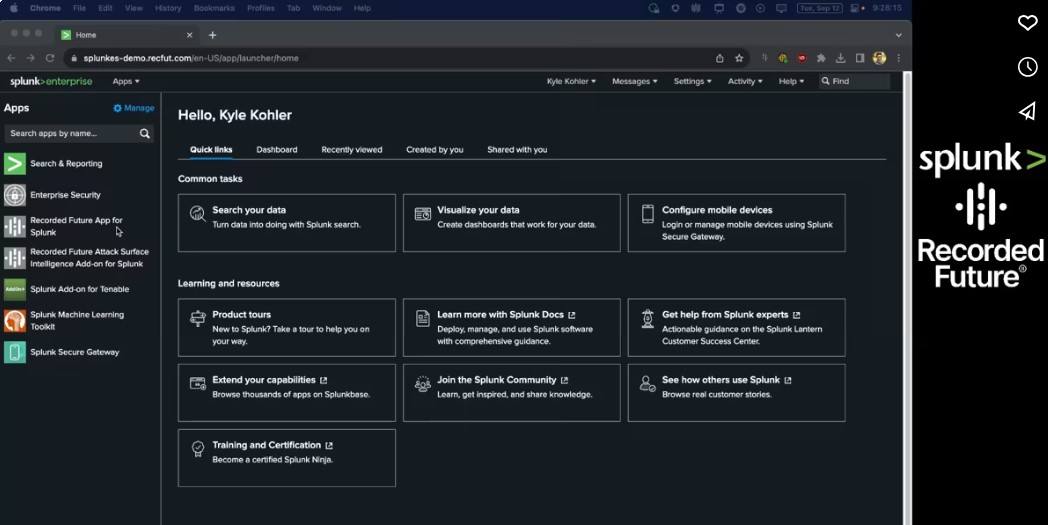Click the Extend your capabilities icon
This screenshot has height=525, width=1048.
[x=198, y=383]
